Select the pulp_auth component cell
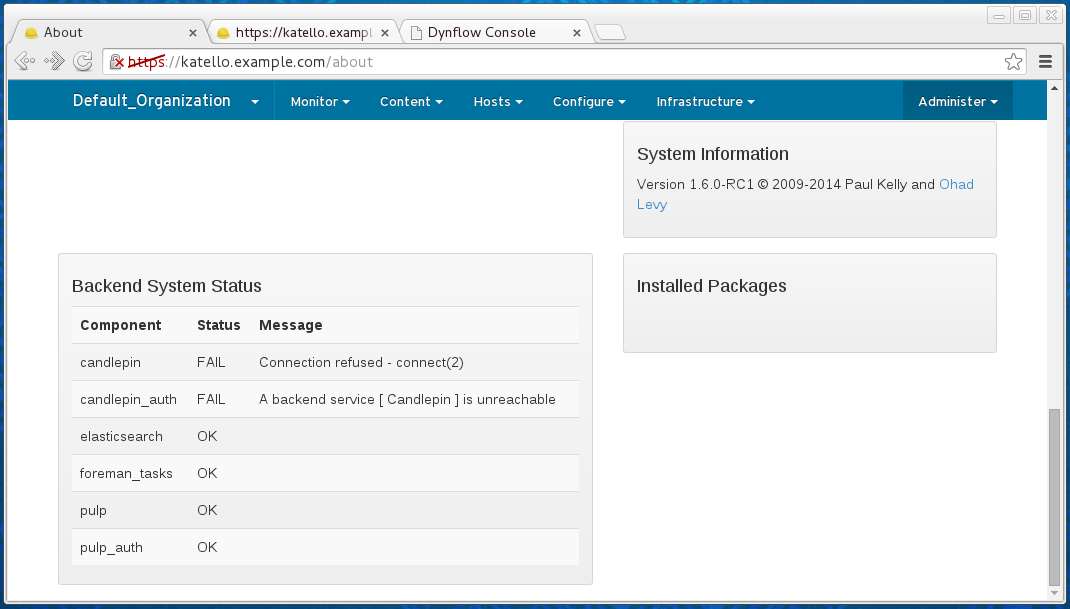Viewport: 1070px width, 609px height. [111, 548]
